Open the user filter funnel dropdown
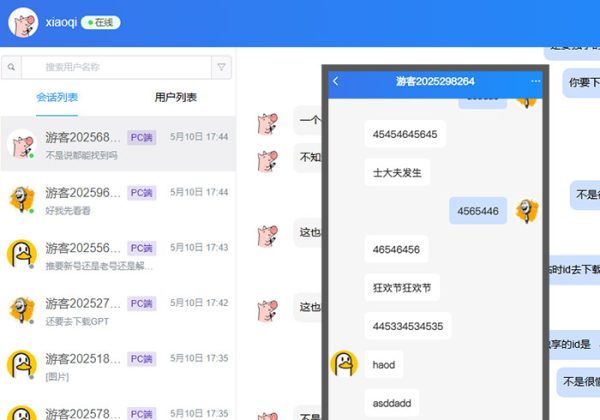The width and height of the screenshot is (600, 420). 221,68
